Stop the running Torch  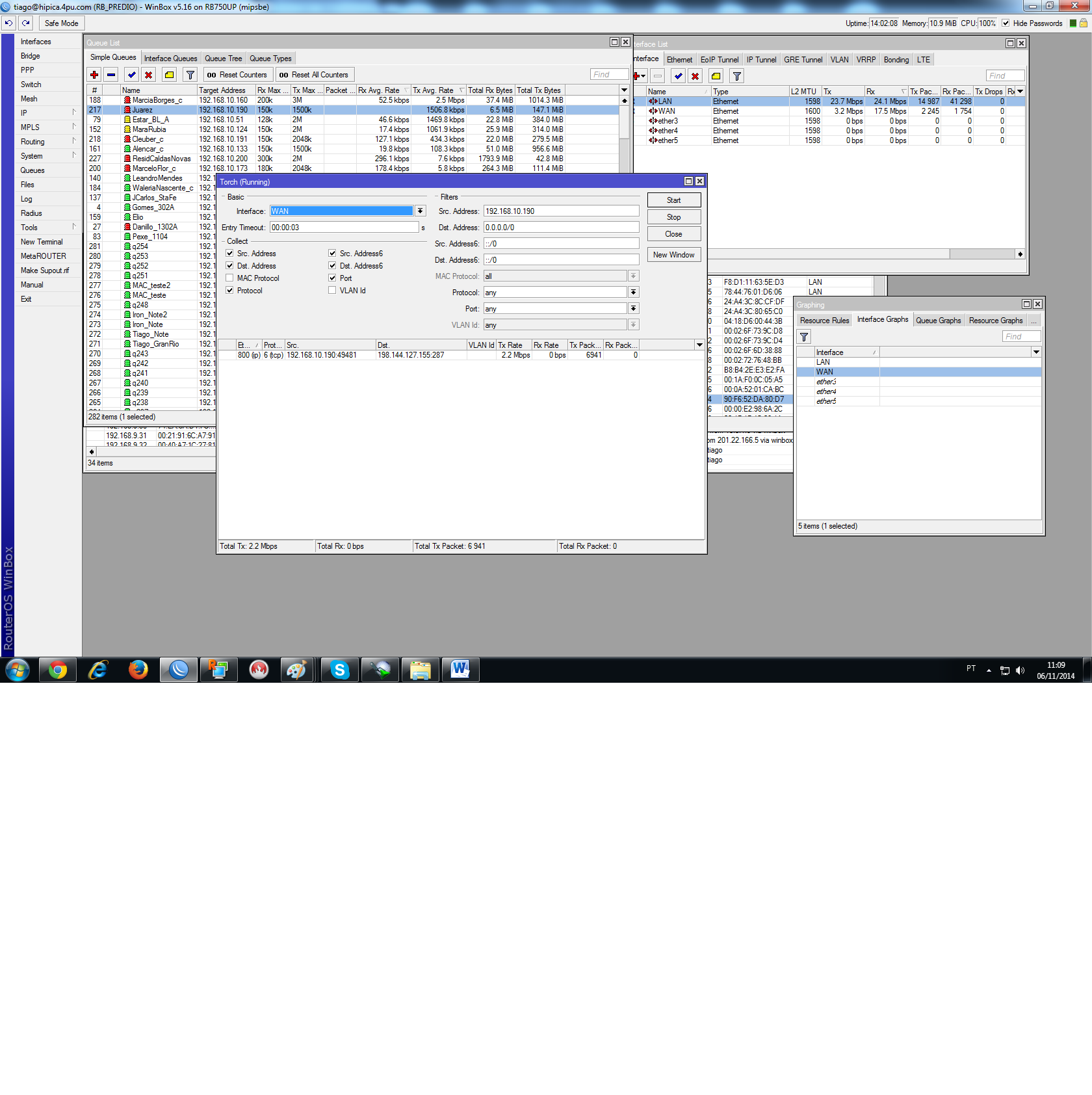point(673,217)
